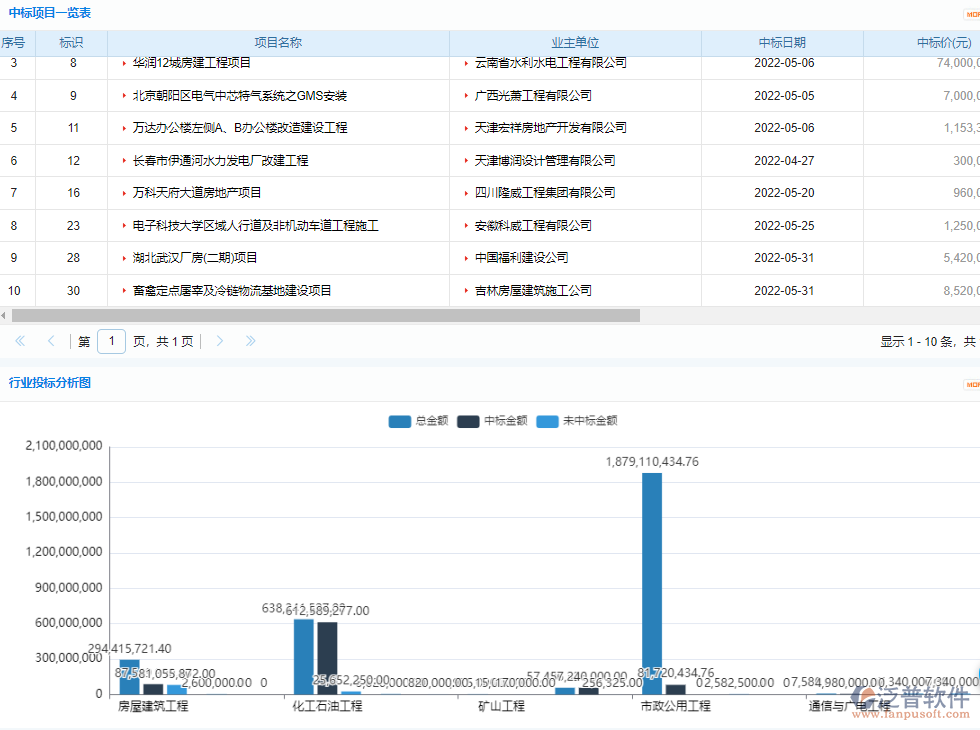The image size is (980, 730).
Task: Open owner 天津宏祥房地产开发有限公司
Action: tap(550, 128)
